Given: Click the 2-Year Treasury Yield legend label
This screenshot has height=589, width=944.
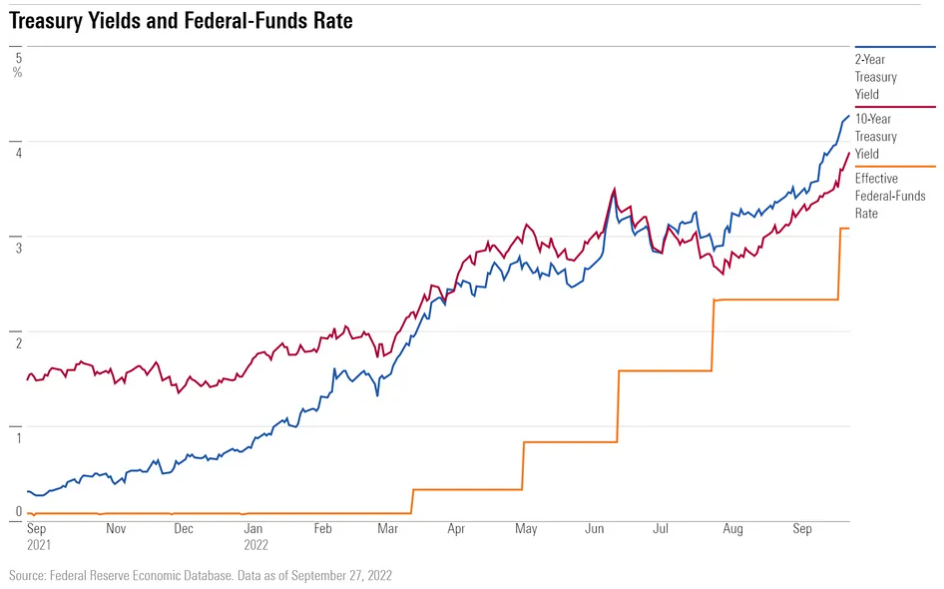Looking at the screenshot, I should point(875,77).
